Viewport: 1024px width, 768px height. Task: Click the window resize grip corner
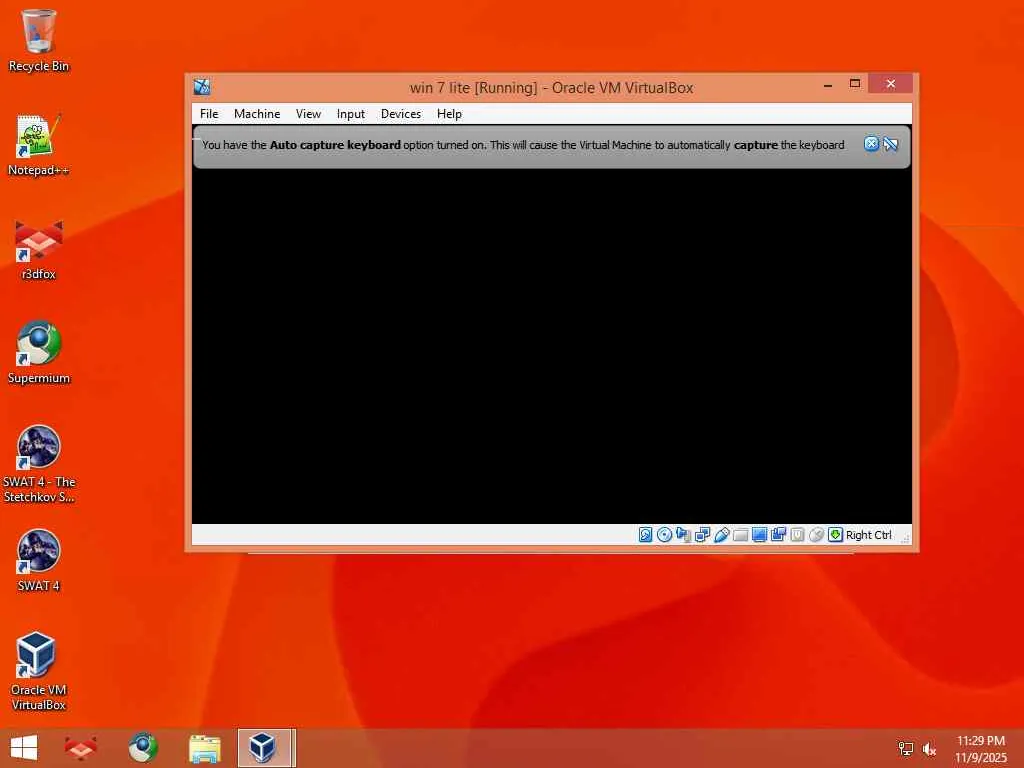905,539
